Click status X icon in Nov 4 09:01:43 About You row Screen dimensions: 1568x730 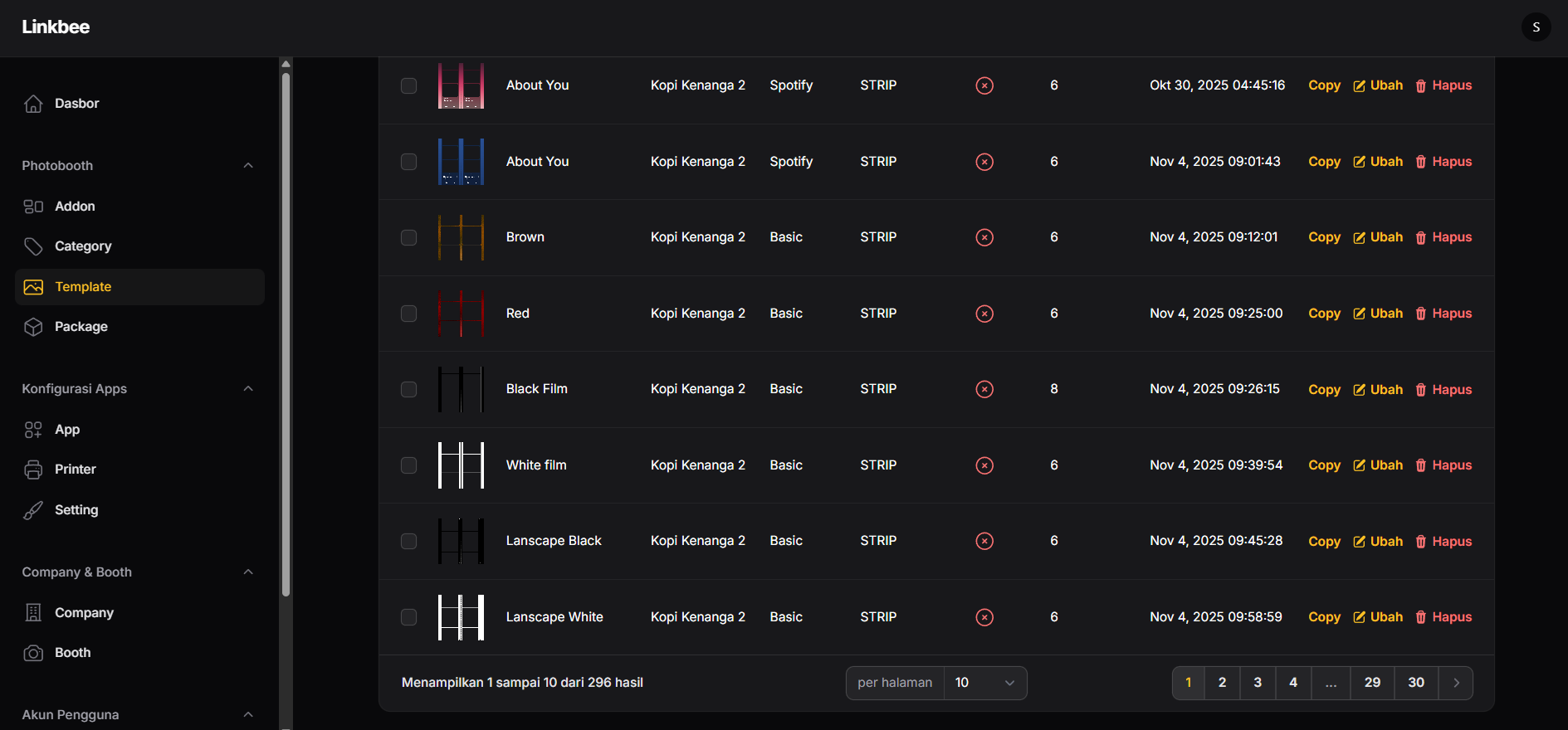[x=984, y=162]
